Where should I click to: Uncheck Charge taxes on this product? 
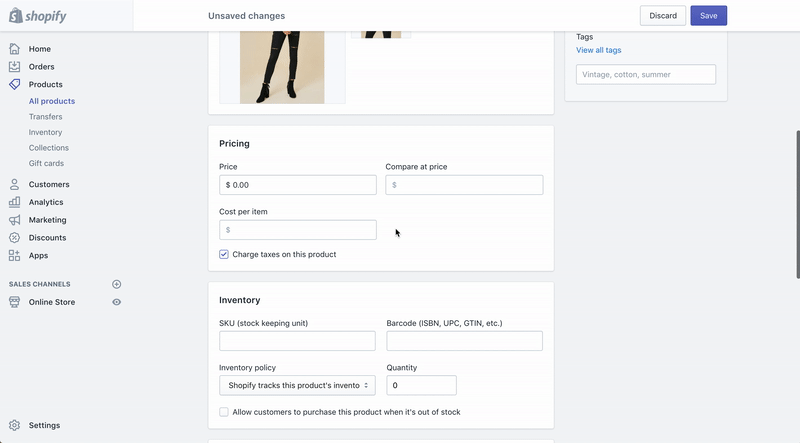pyautogui.click(x=224, y=254)
